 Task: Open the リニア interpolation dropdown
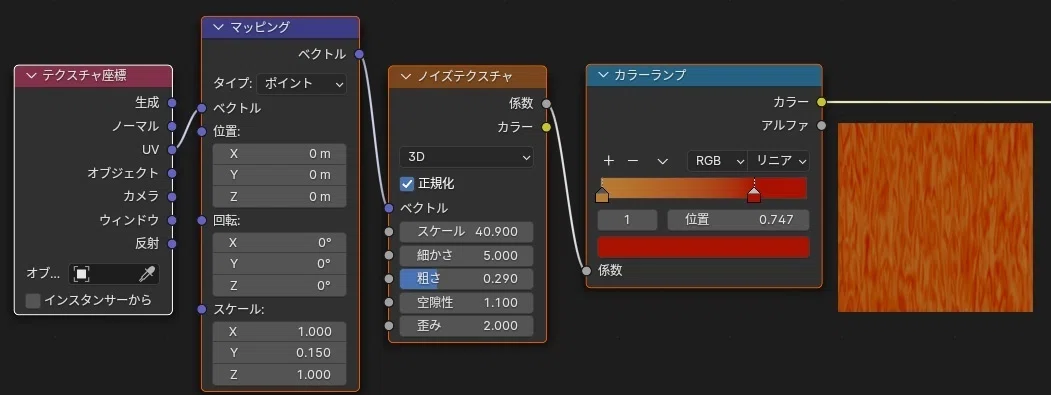pos(779,161)
